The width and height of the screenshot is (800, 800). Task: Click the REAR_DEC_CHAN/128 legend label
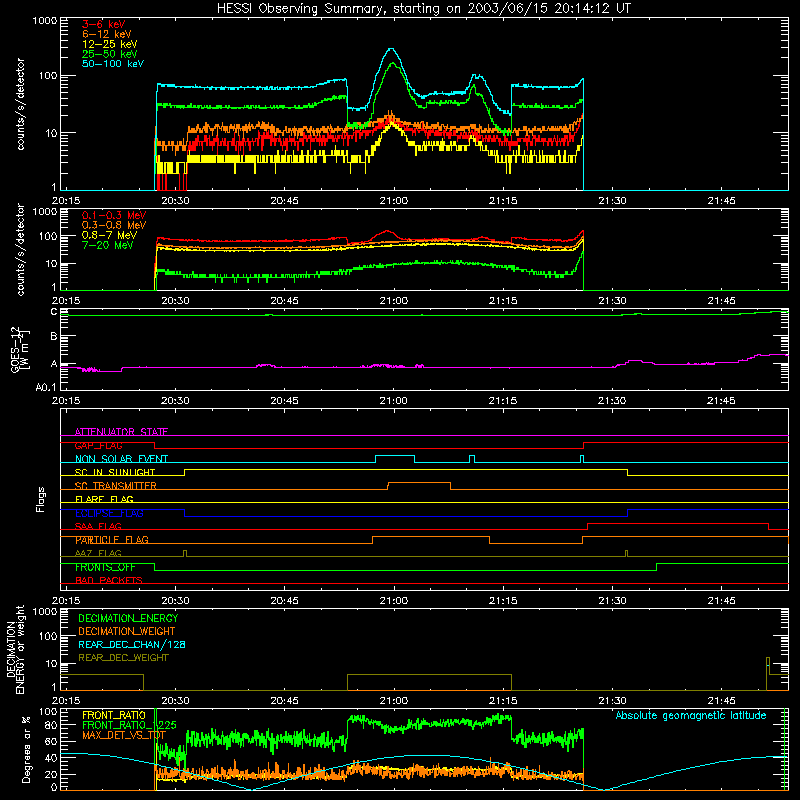[x=132, y=644]
